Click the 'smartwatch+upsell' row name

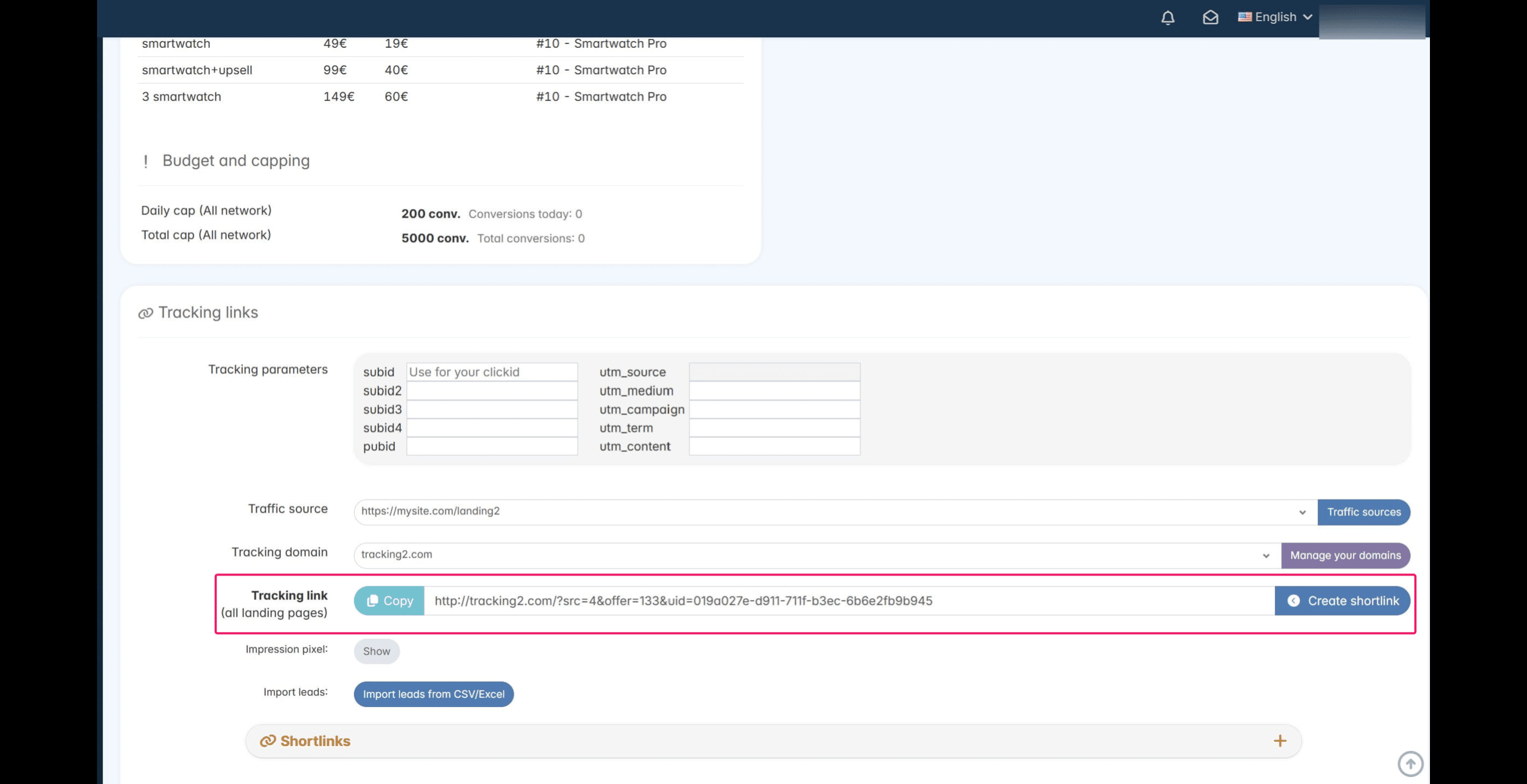click(x=197, y=70)
